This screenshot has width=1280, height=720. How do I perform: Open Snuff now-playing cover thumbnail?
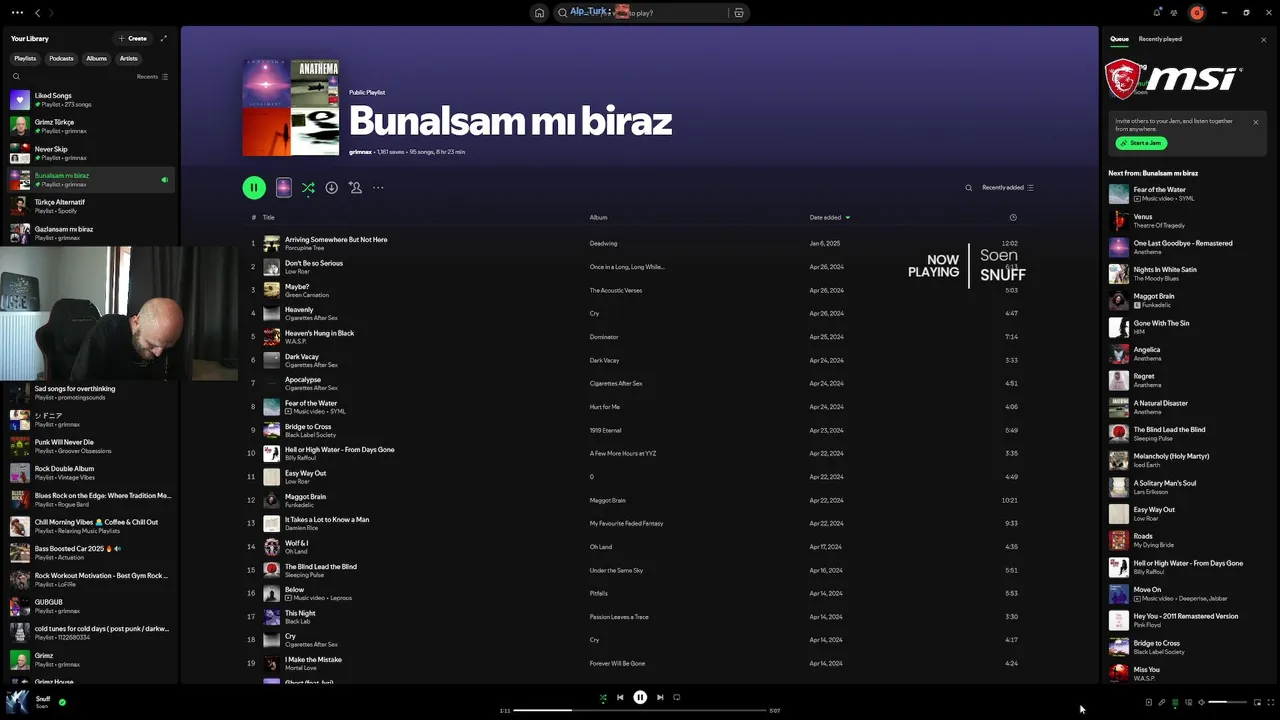point(18,702)
